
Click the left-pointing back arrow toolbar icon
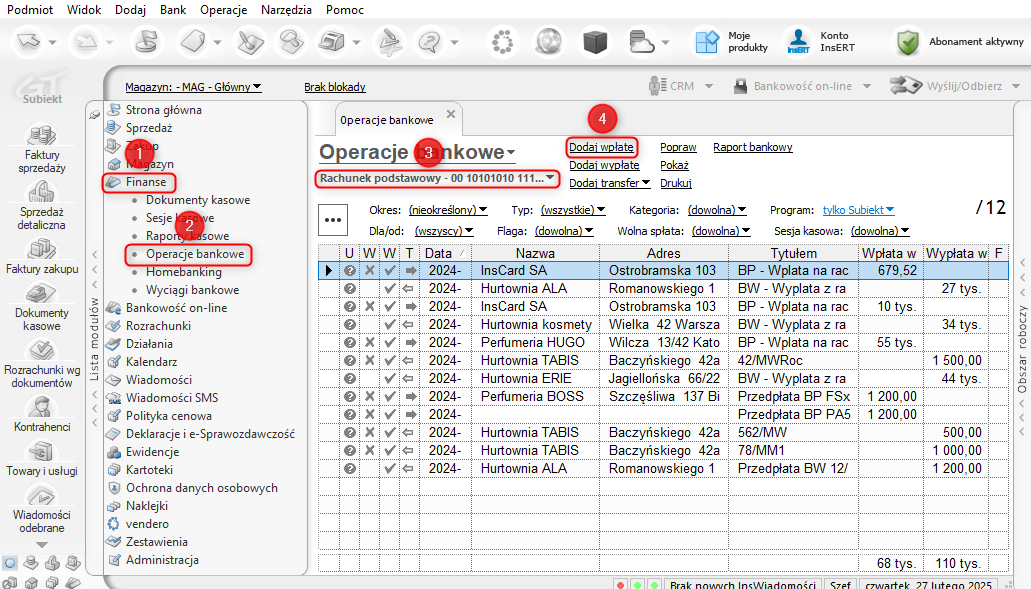pos(28,42)
